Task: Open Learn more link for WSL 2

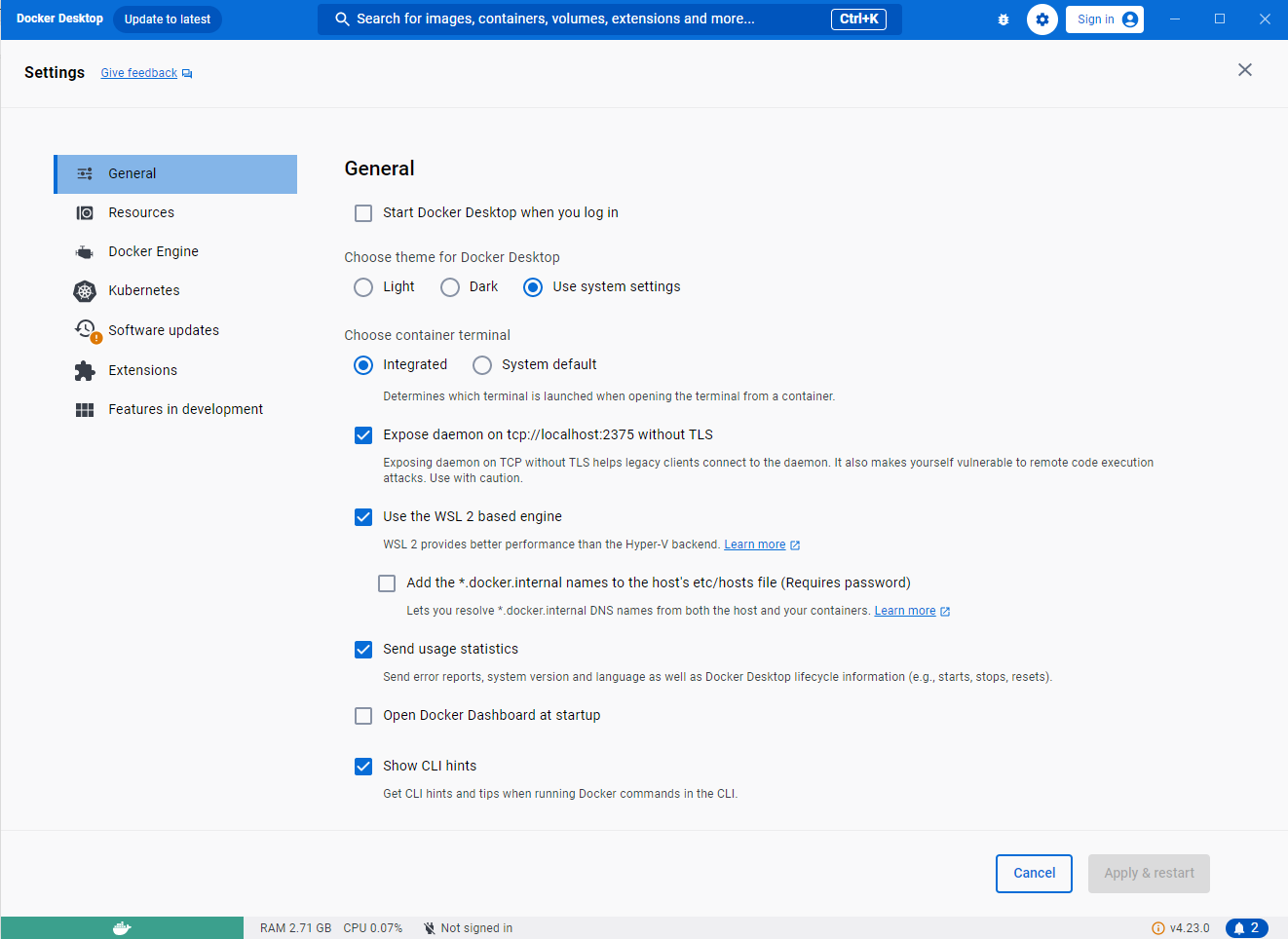Action: [x=755, y=545]
